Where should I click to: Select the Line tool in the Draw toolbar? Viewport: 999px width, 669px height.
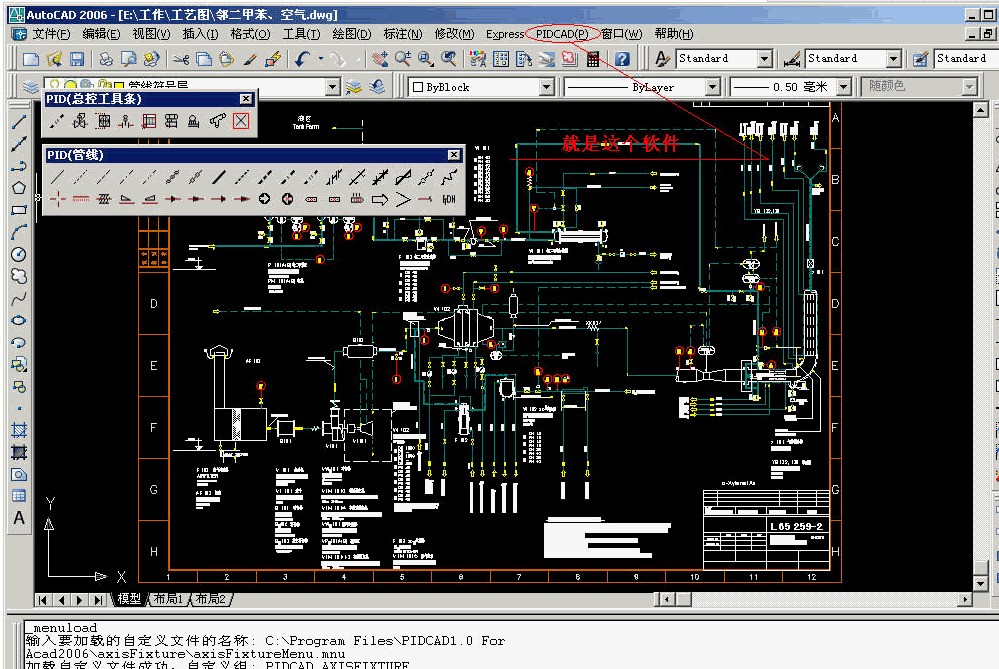click(x=19, y=122)
